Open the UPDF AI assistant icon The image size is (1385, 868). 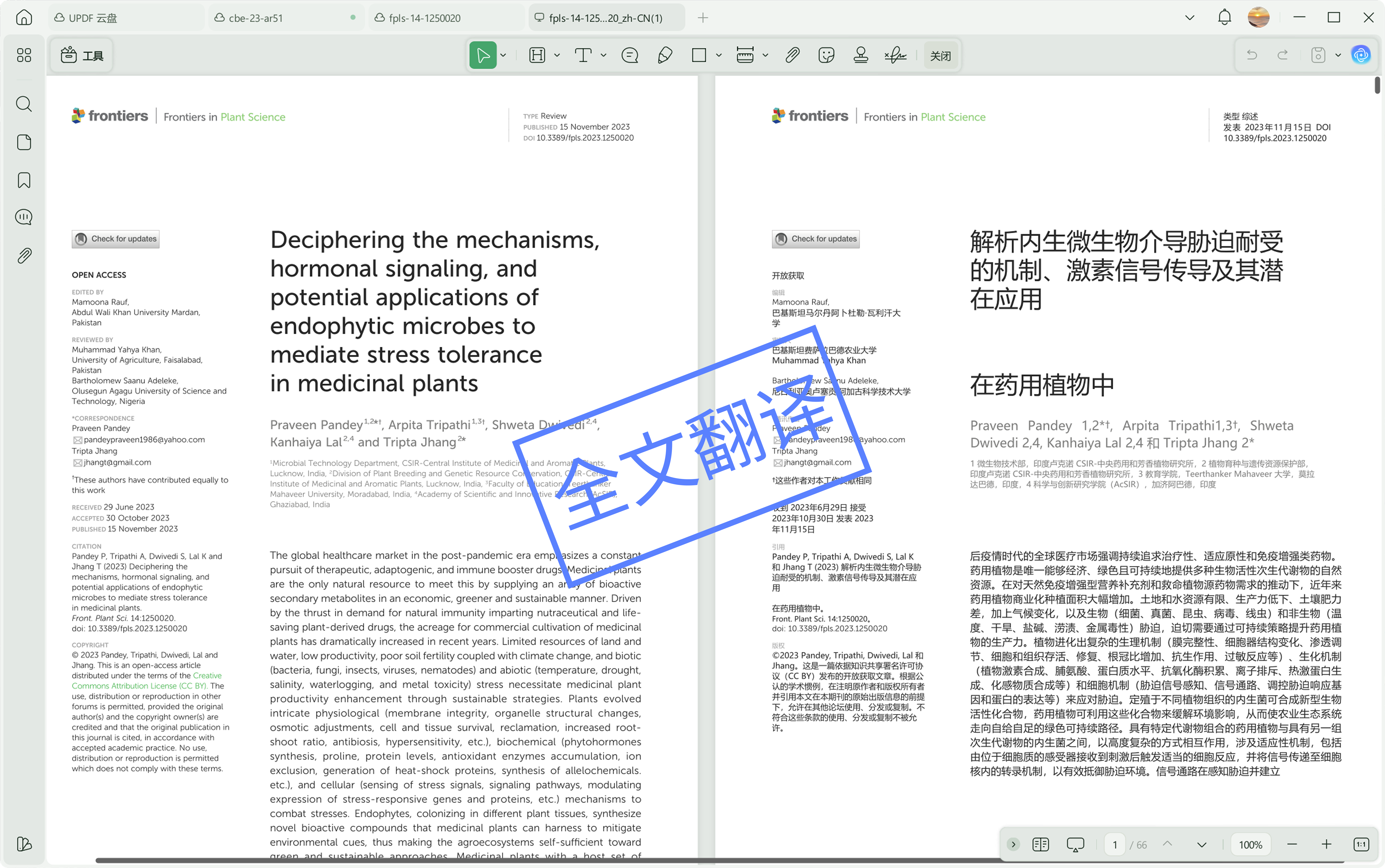pyautogui.click(x=1361, y=55)
